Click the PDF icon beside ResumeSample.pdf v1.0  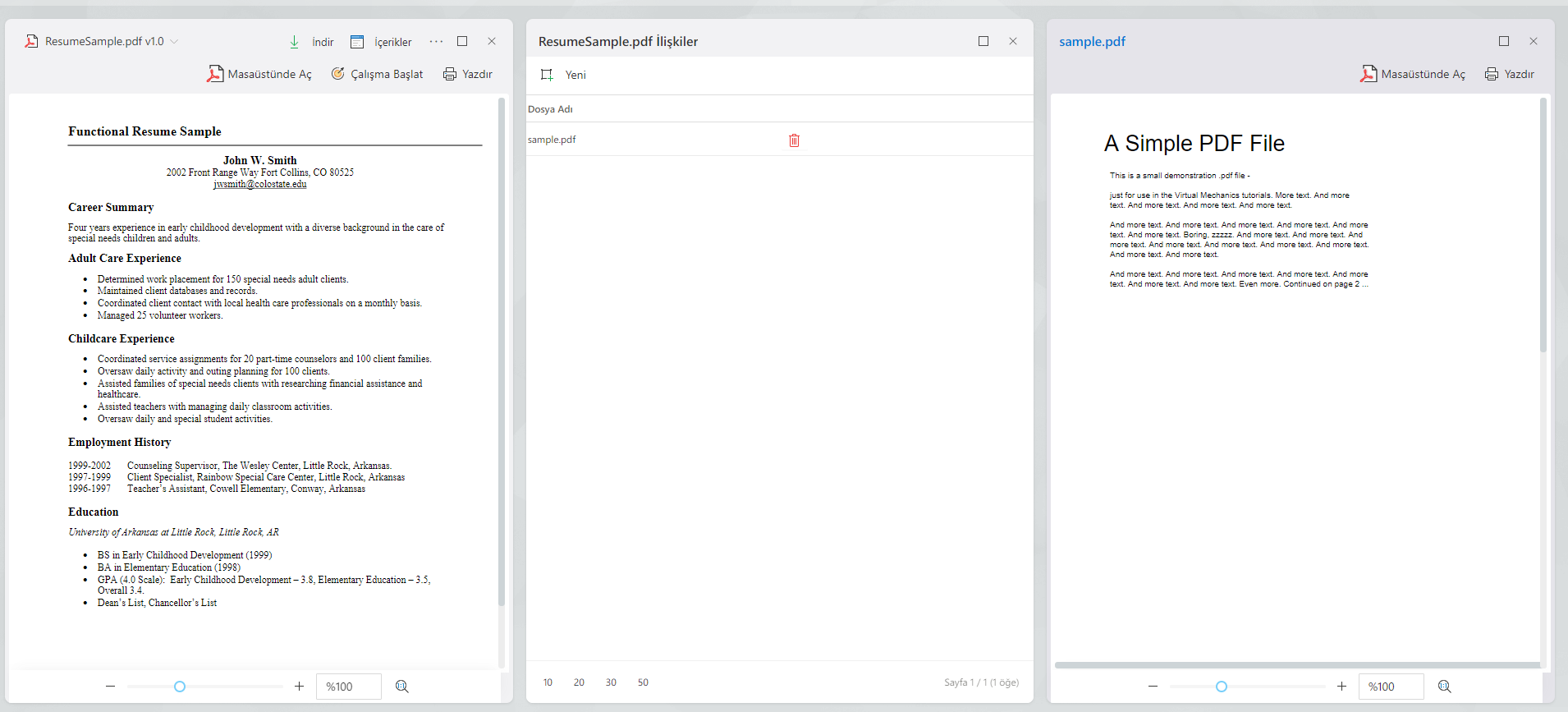click(31, 41)
